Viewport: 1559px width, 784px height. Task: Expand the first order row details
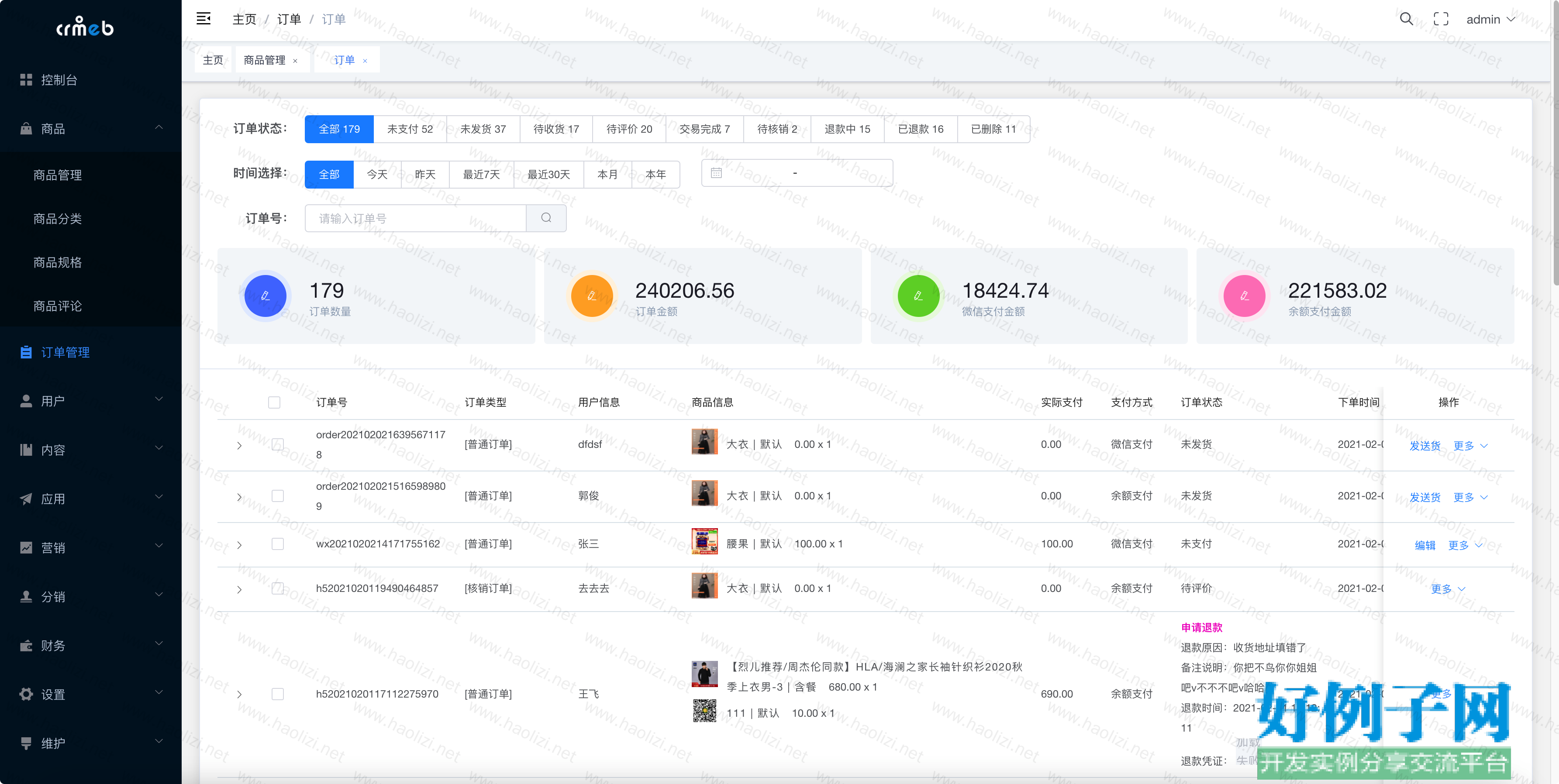point(240,445)
